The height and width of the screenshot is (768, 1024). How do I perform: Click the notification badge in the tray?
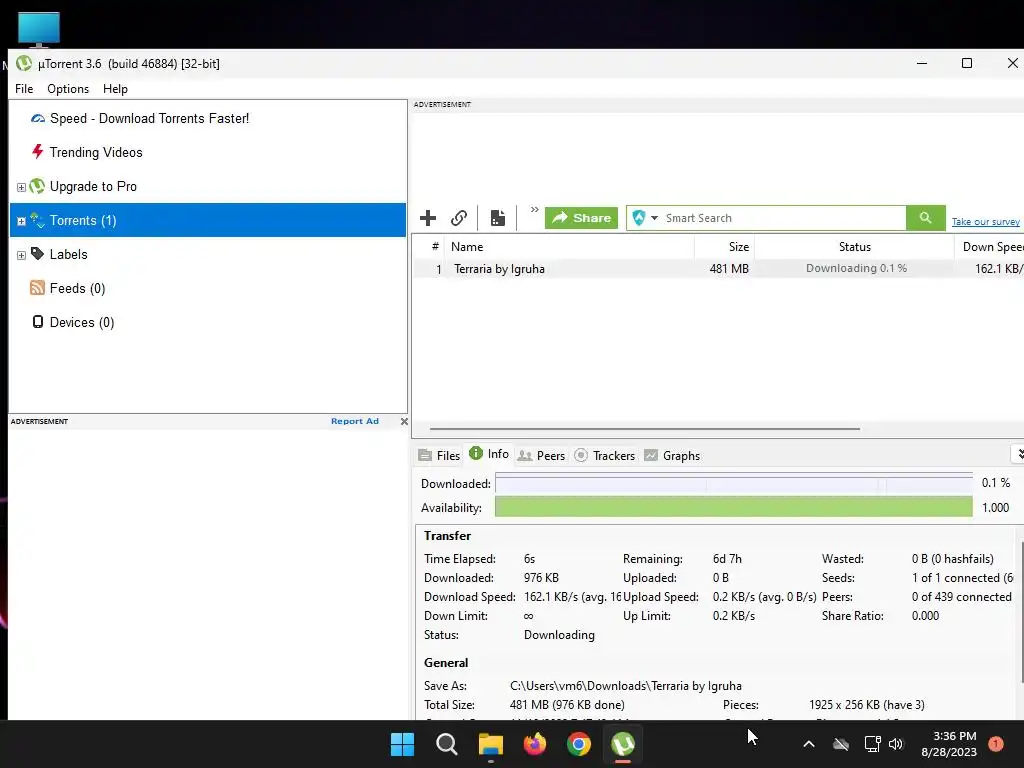pos(996,744)
